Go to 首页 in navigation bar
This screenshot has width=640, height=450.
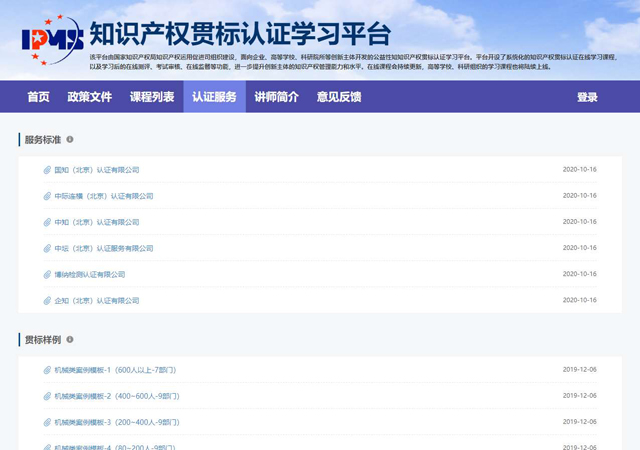38,97
